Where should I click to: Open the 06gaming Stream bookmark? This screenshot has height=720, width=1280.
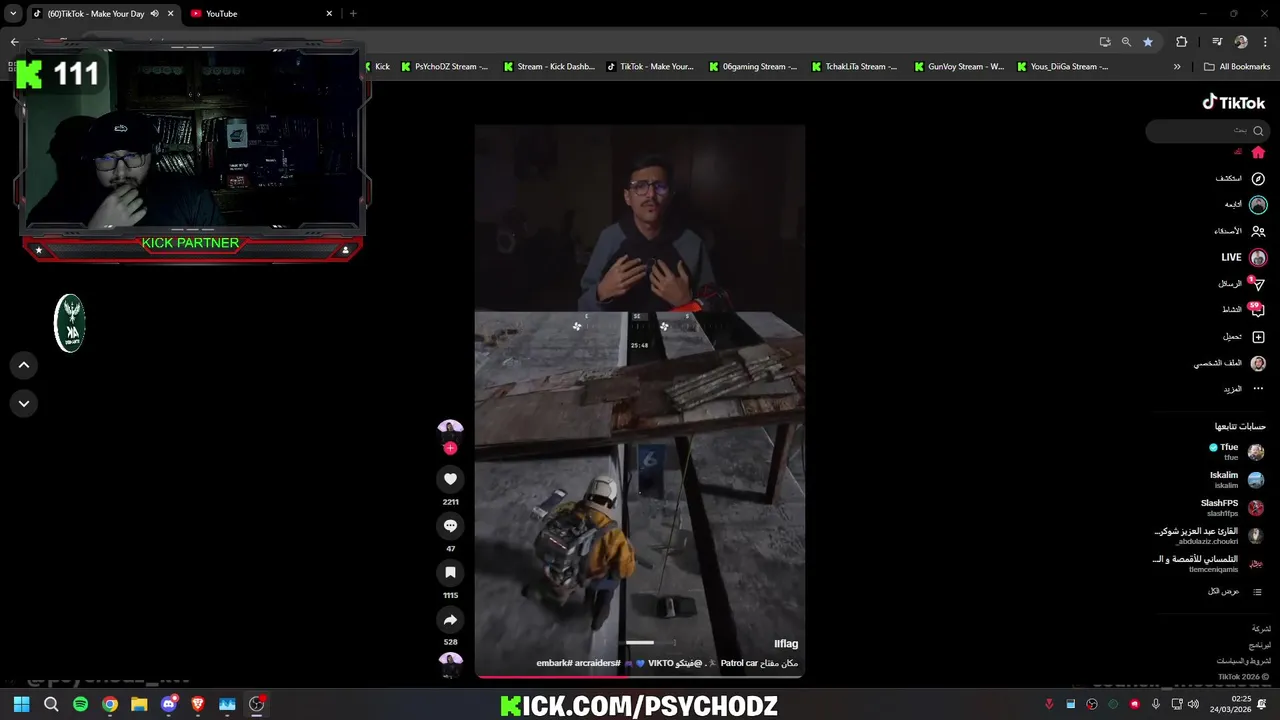pyautogui.click(x=753, y=66)
